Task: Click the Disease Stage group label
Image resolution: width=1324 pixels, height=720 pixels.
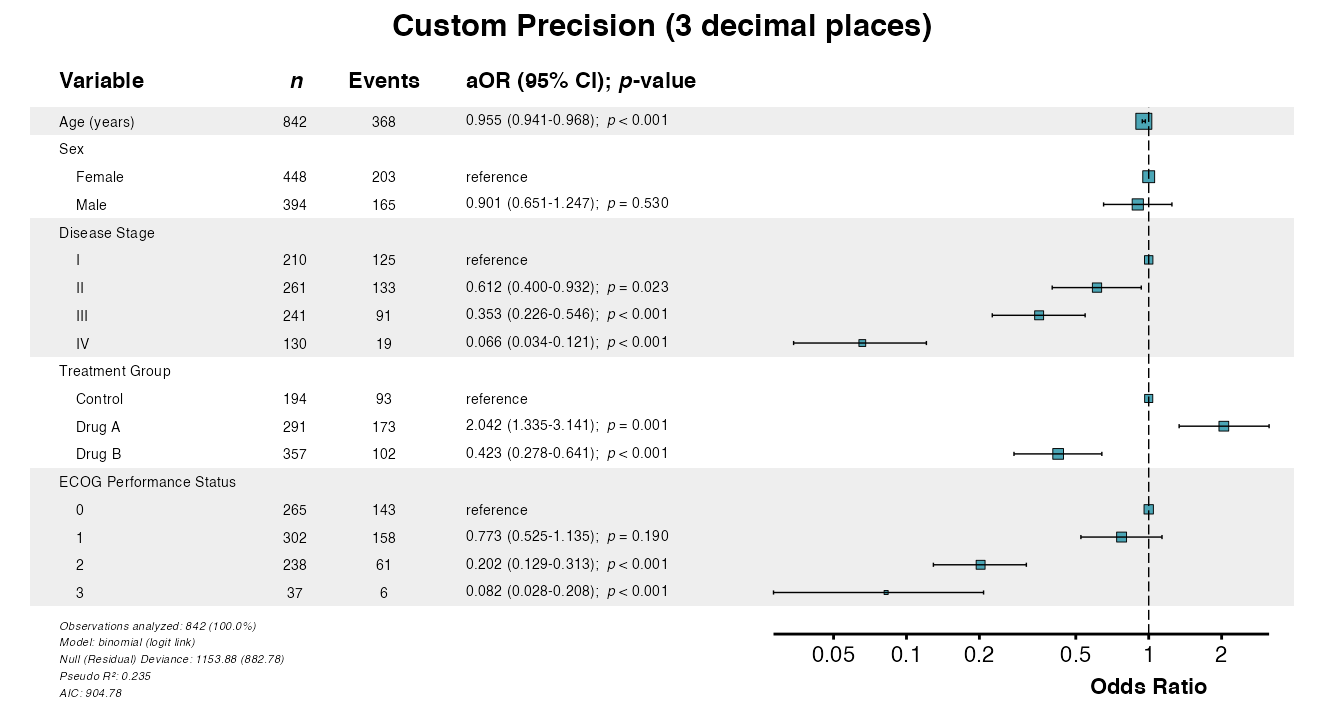Action: (107, 233)
